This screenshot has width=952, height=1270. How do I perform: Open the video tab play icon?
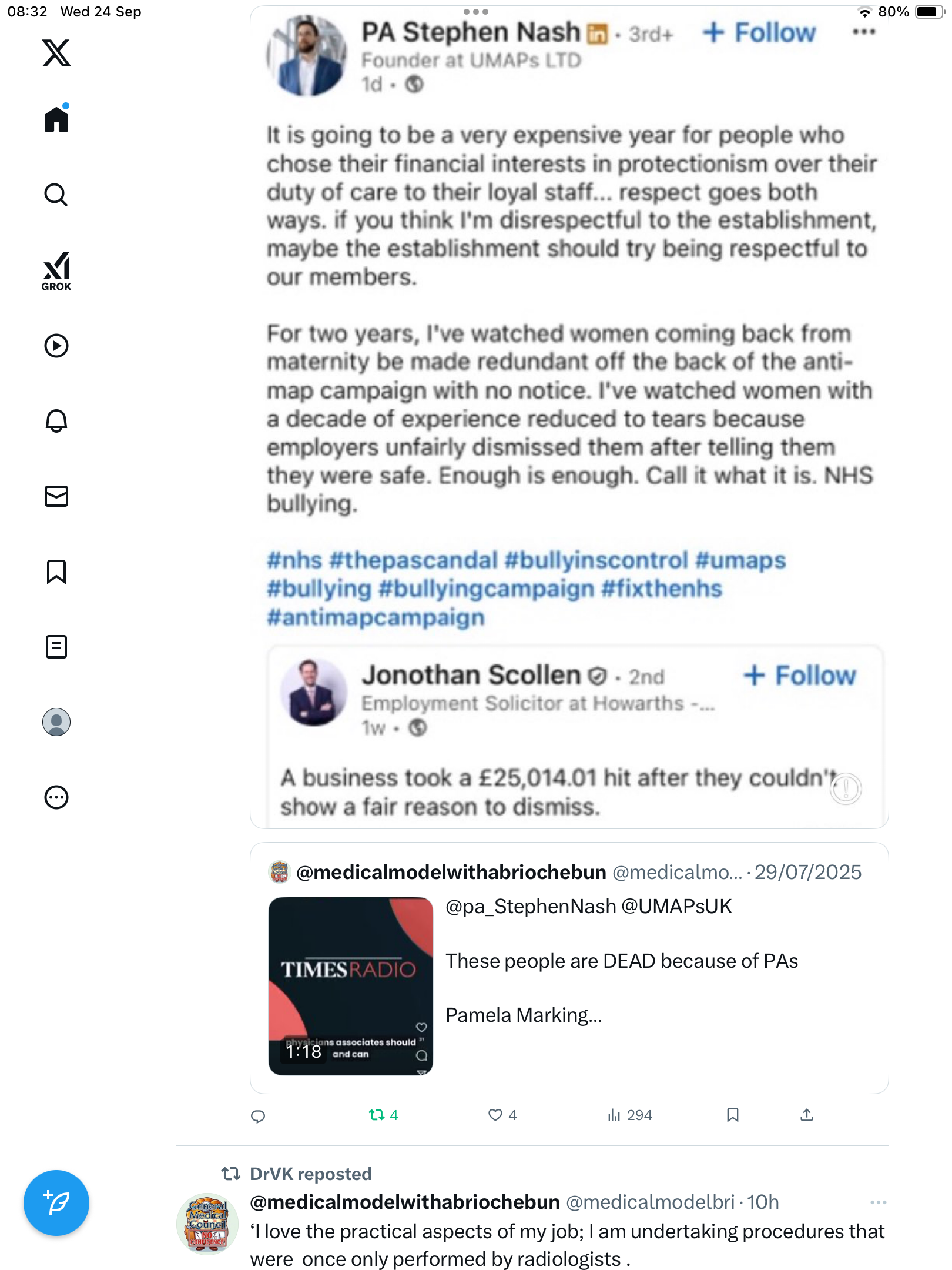(x=56, y=346)
